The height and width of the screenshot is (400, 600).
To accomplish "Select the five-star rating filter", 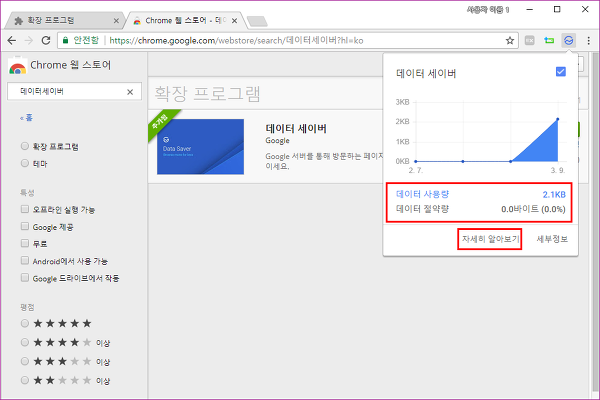I will point(25,323).
